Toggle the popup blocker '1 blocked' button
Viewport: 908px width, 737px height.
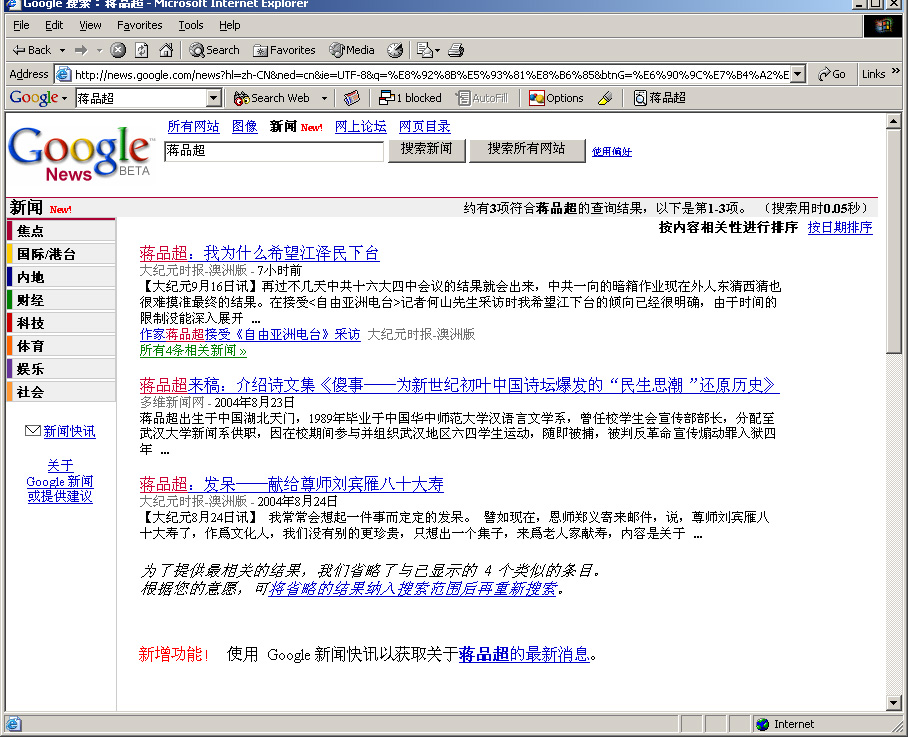coord(410,98)
